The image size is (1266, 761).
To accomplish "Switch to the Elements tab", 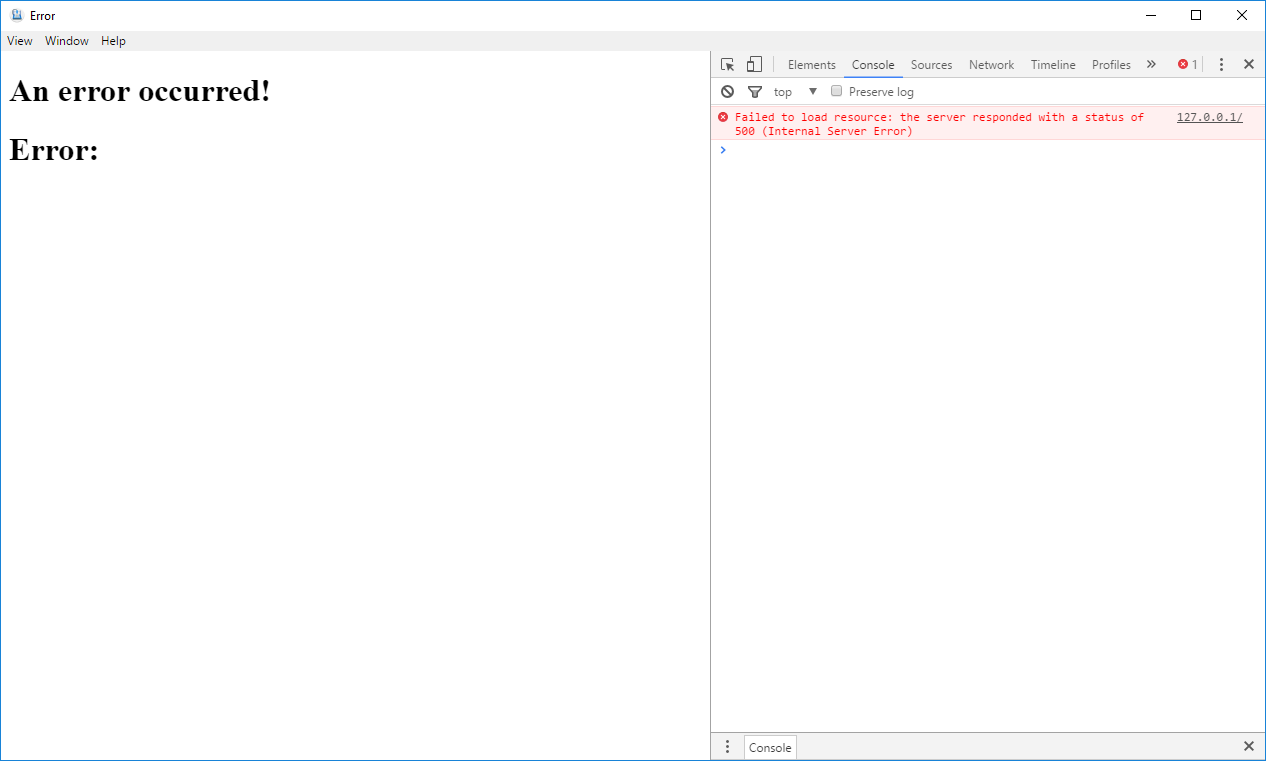I will (811, 65).
